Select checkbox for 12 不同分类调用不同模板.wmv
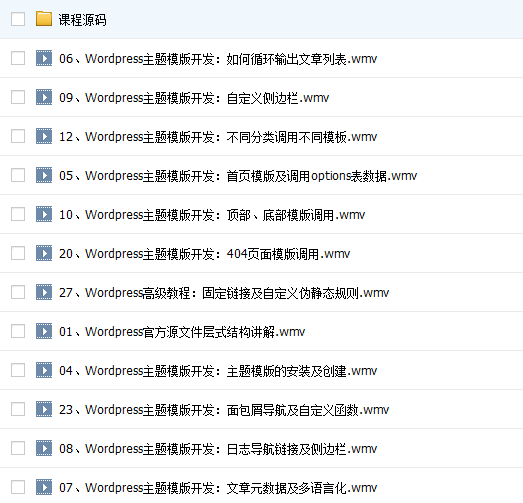Viewport: 523px width, 503px height. pyautogui.click(x=18, y=136)
